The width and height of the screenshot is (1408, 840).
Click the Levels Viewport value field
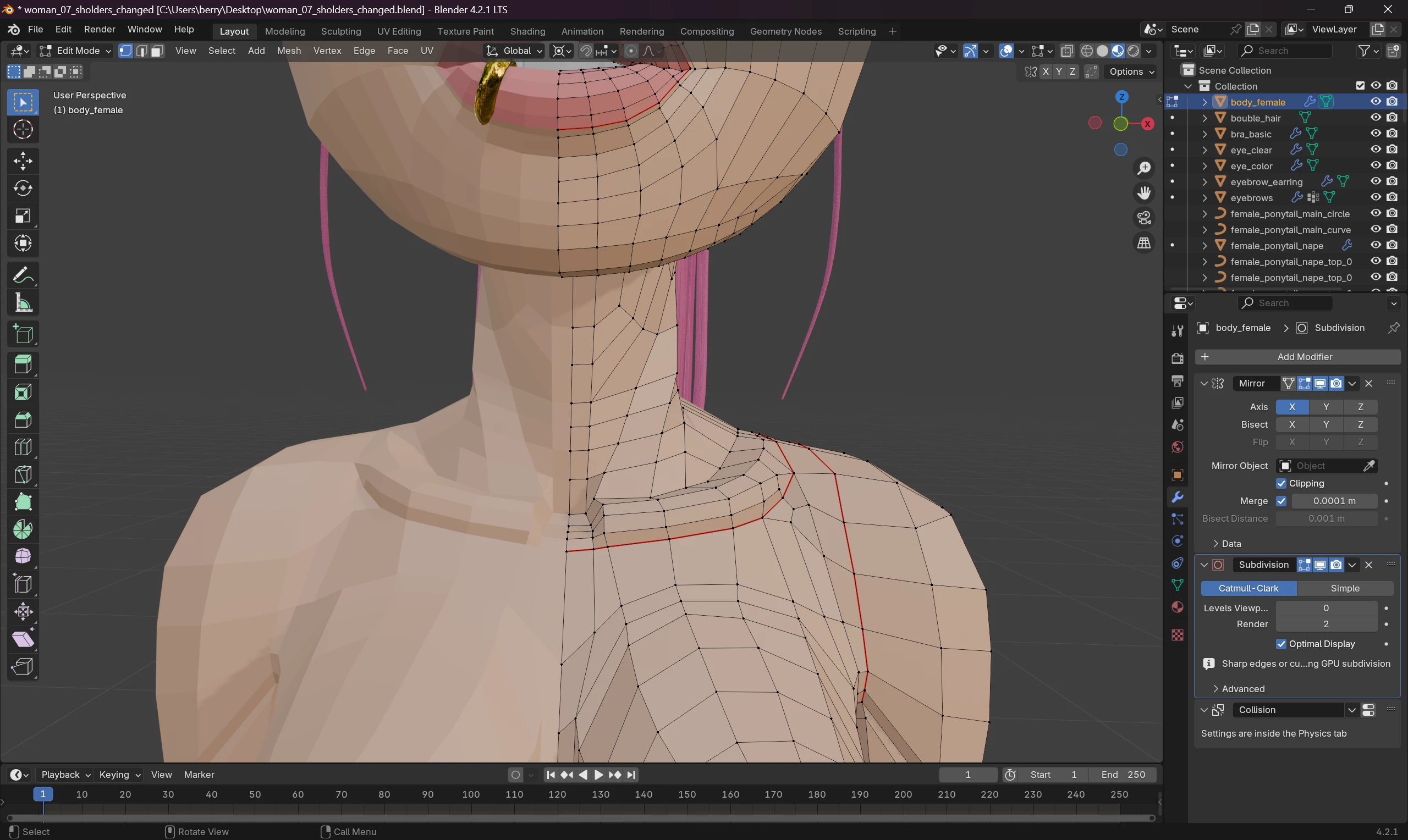click(x=1325, y=608)
